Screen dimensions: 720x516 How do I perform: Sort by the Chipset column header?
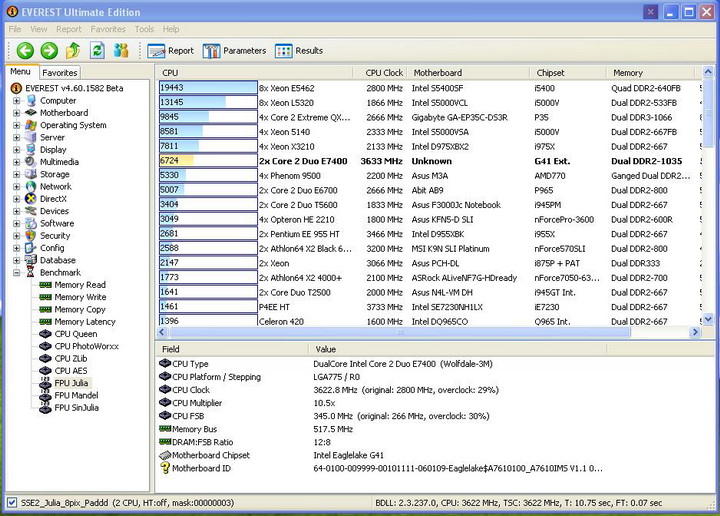(x=568, y=73)
